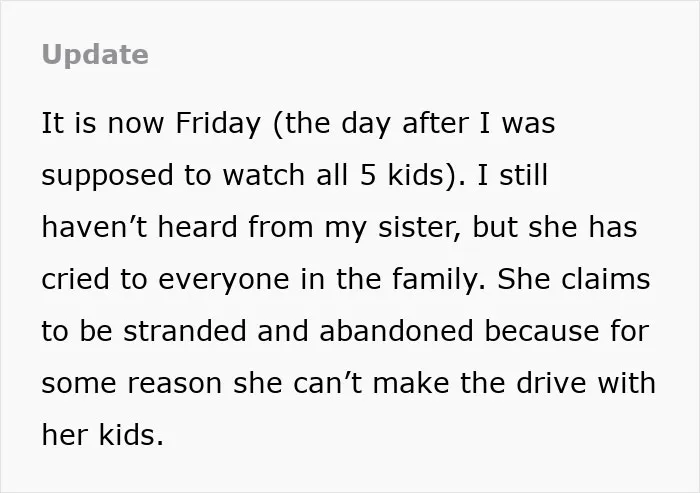The width and height of the screenshot is (700, 493).
Task: Click the word "after" in first line
Action: pyautogui.click(x=435, y=123)
